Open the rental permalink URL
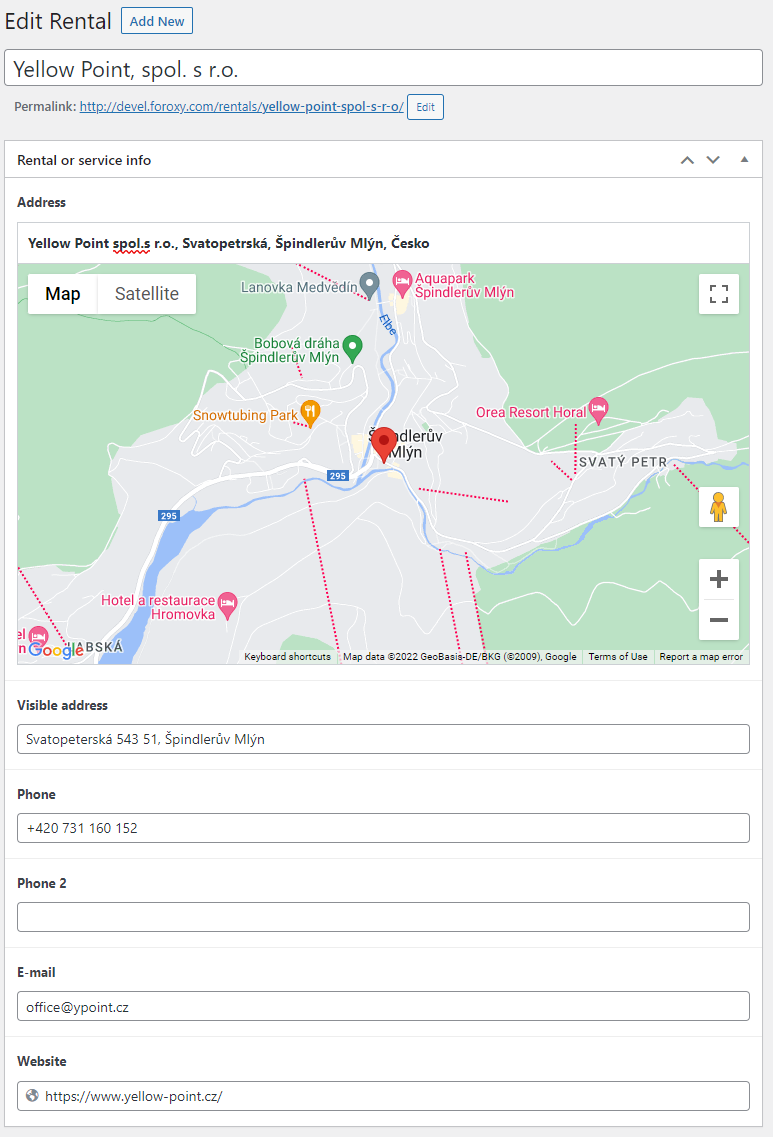Image resolution: width=773 pixels, height=1137 pixels. pos(241,107)
